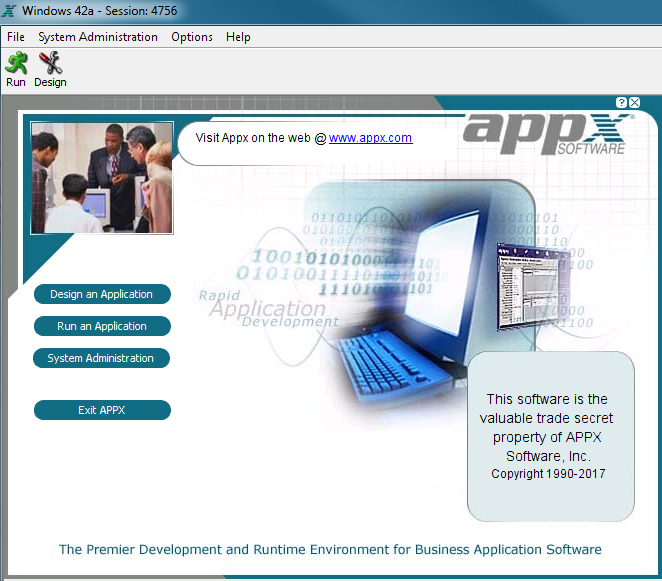
Task: Click the Exit APPX button
Action: click(x=102, y=410)
